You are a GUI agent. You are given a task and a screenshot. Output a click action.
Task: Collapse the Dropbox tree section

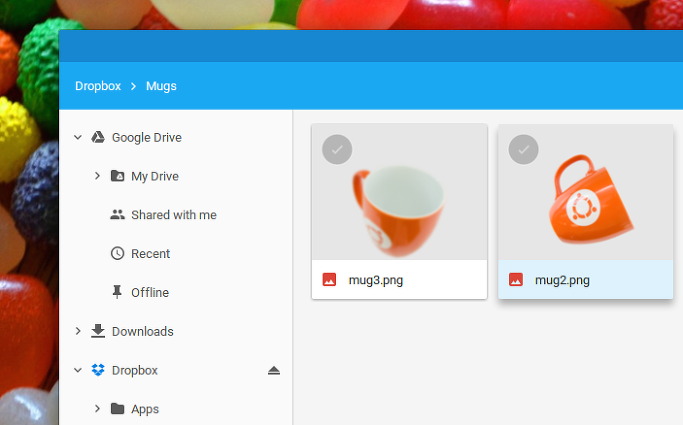click(x=78, y=370)
